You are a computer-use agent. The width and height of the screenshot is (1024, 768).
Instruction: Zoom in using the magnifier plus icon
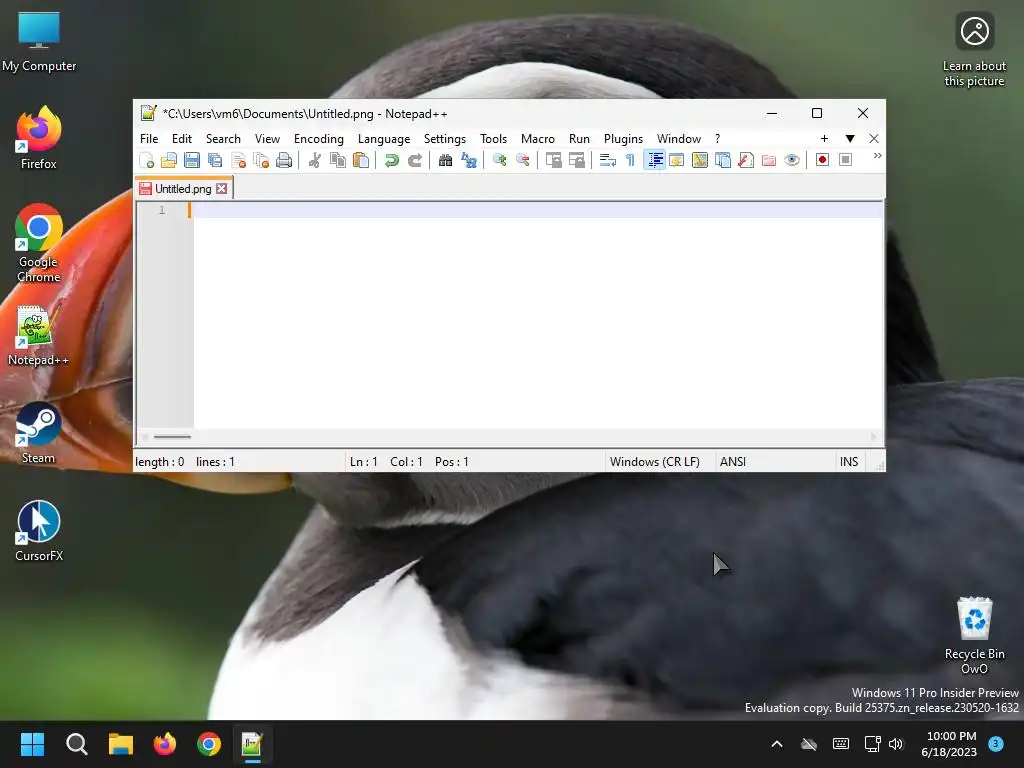coord(500,160)
